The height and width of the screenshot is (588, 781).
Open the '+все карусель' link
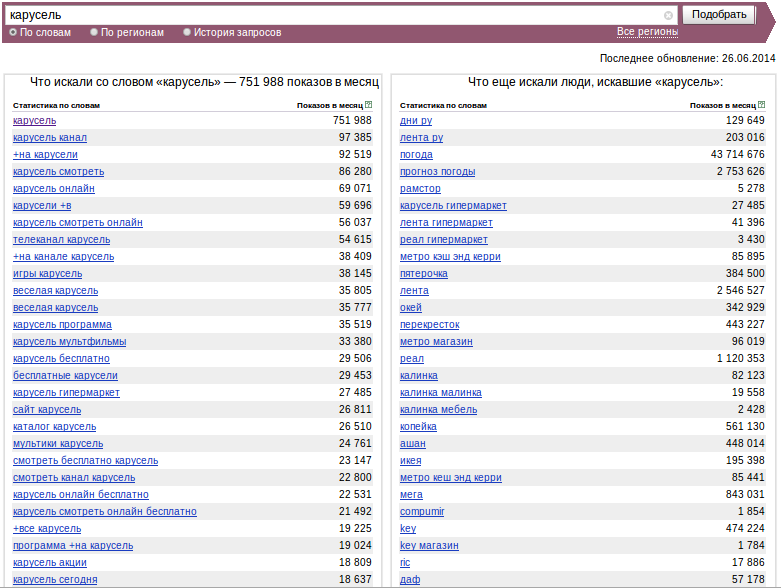(47, 528)
